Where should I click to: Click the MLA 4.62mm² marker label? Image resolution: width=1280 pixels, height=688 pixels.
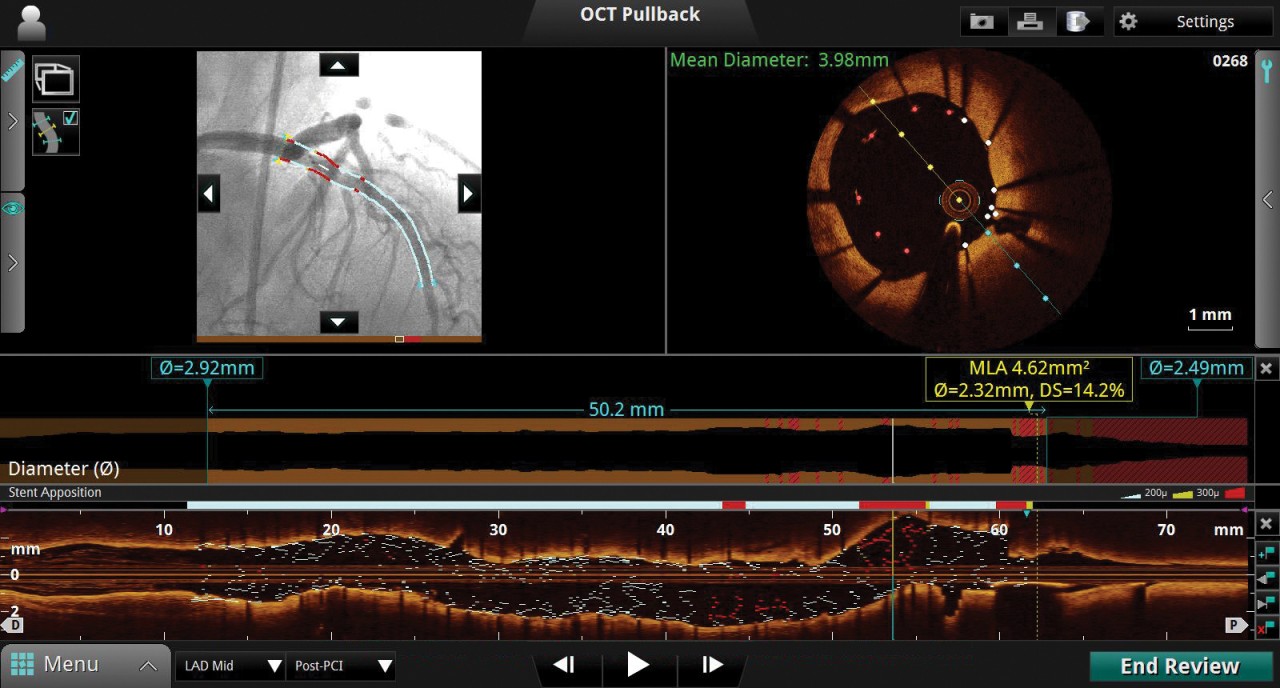click(1028, 379)
